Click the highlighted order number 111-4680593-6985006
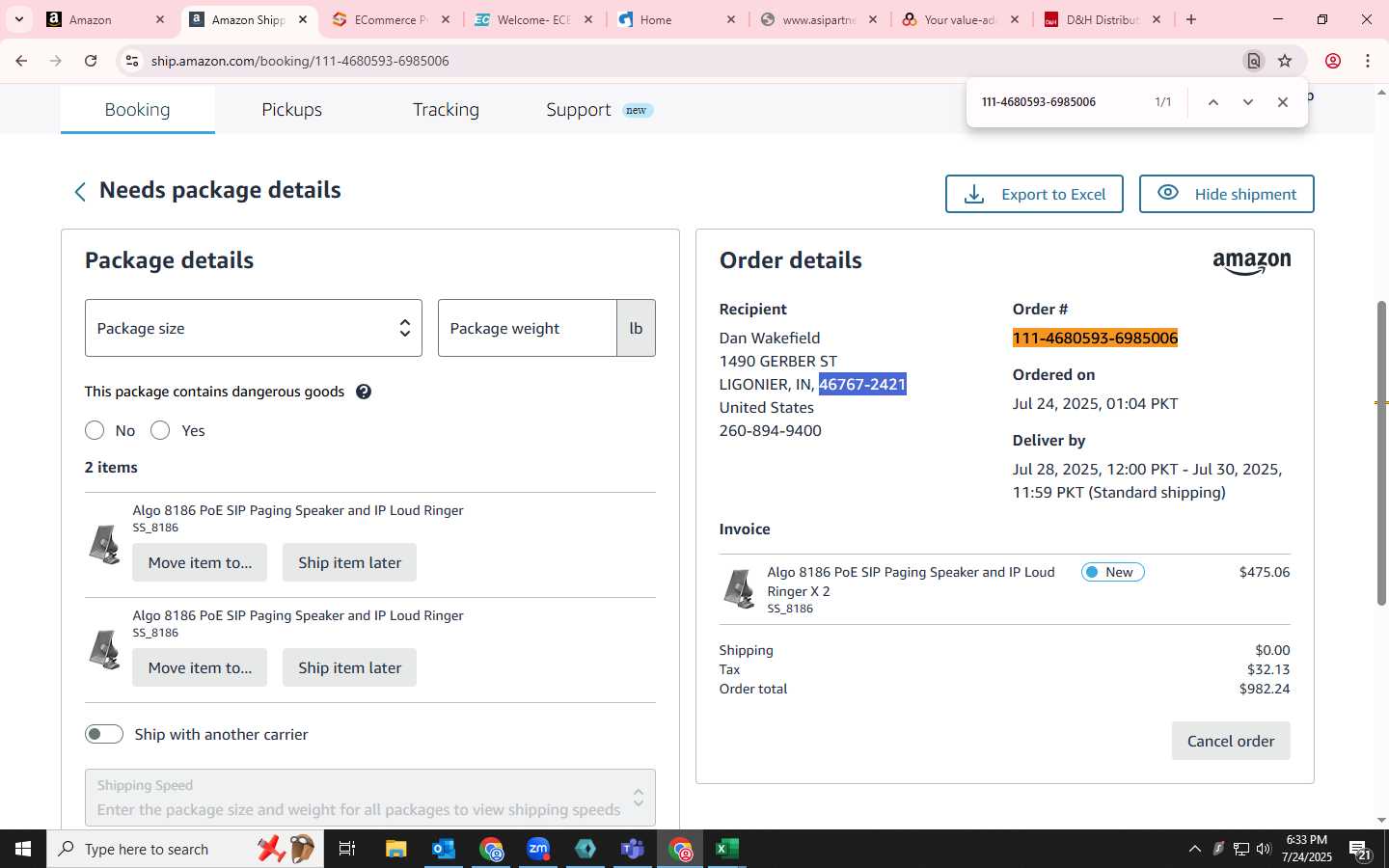The width and height of the screenshot is (1389, 868). (1095, 338)
